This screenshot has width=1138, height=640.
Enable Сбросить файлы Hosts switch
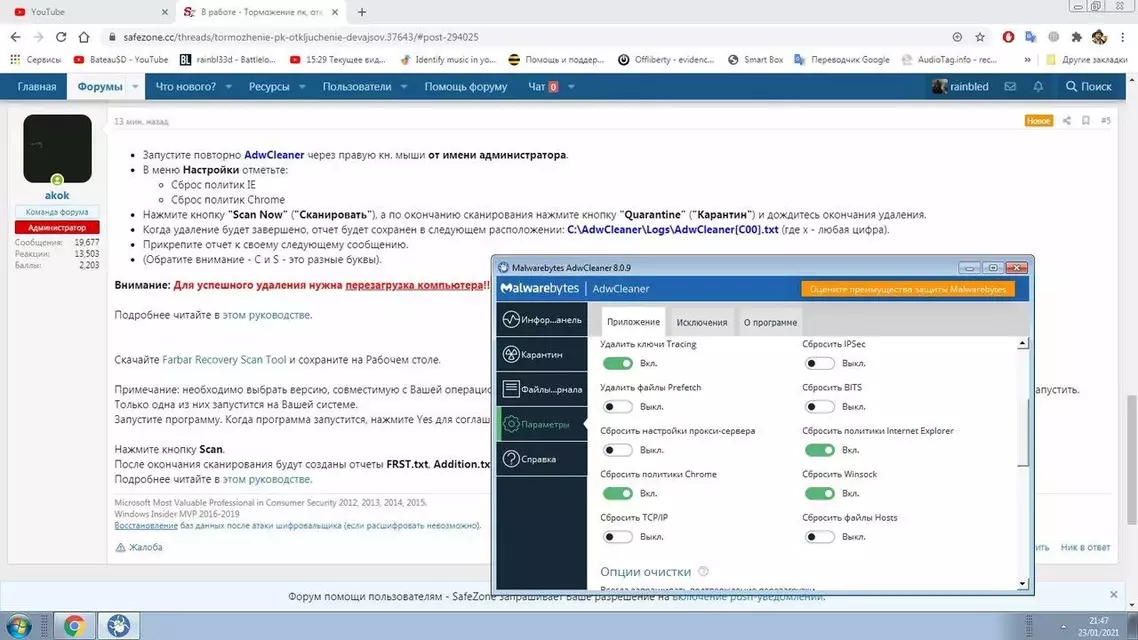pyautogui.click(x=819, y=537)
